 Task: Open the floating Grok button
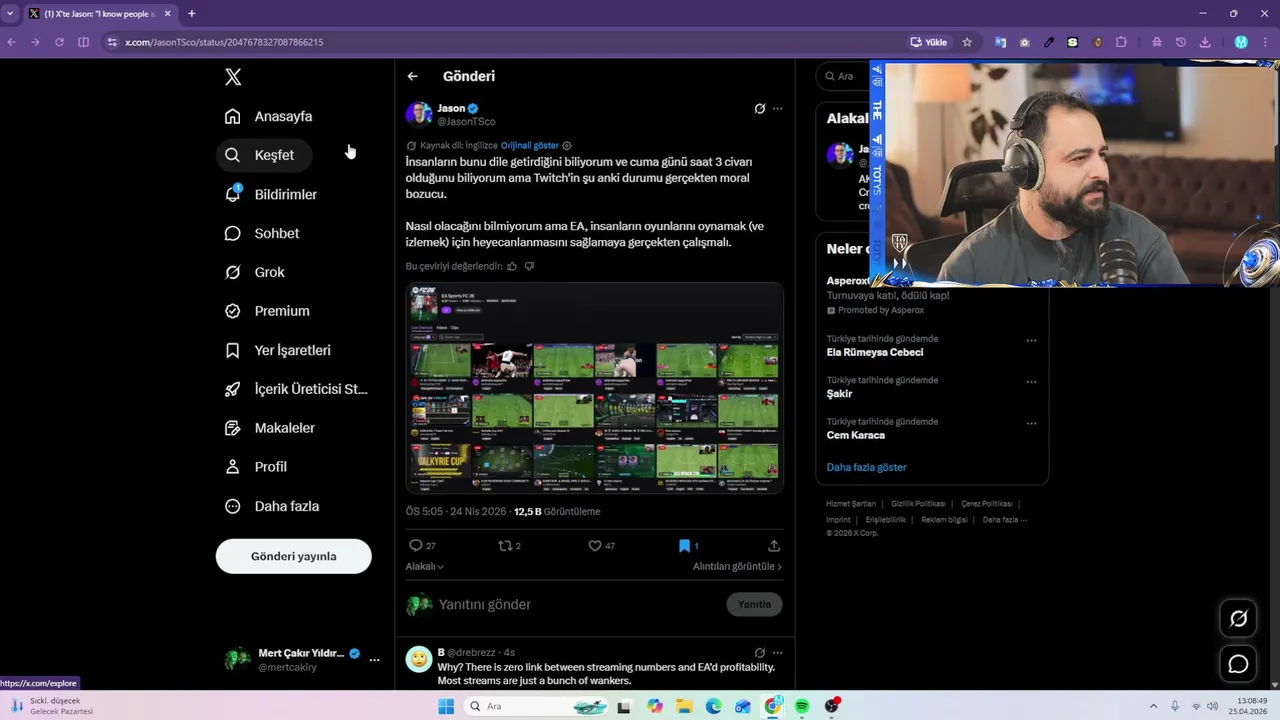1238,619
